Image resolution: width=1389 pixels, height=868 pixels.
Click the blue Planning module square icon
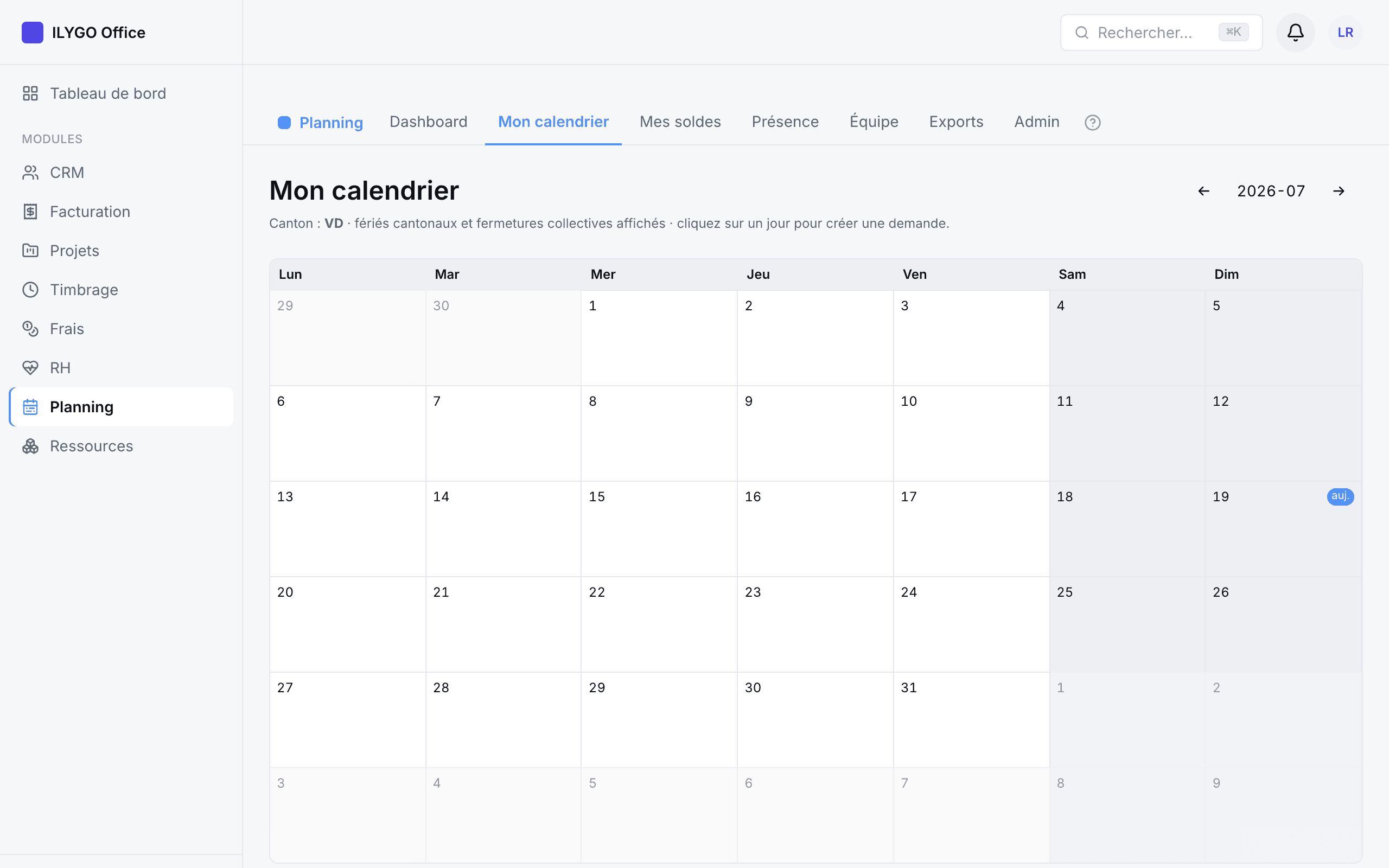point(284,122)
